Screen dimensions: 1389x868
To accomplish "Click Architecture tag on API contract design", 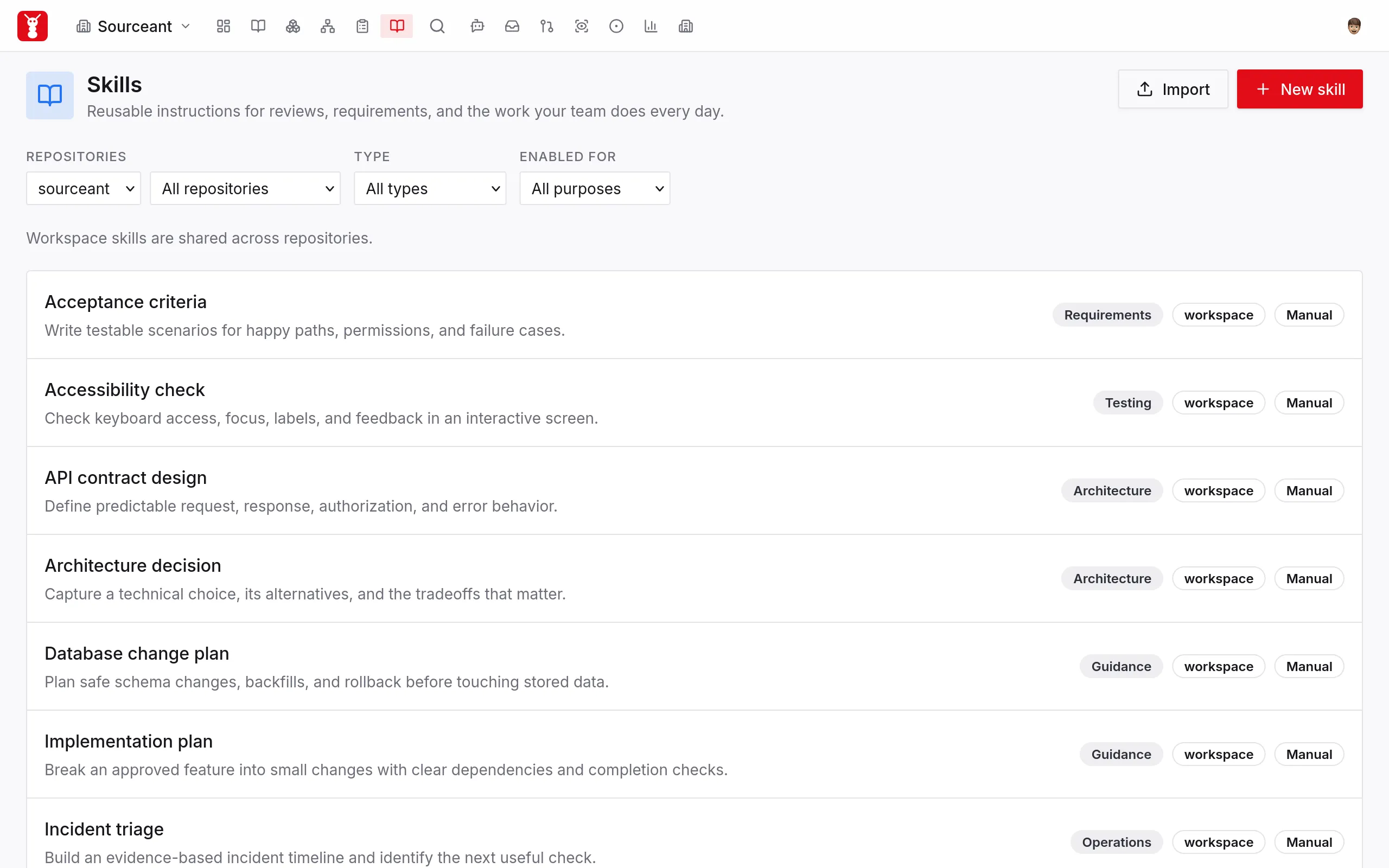I will click(1112, 491).
